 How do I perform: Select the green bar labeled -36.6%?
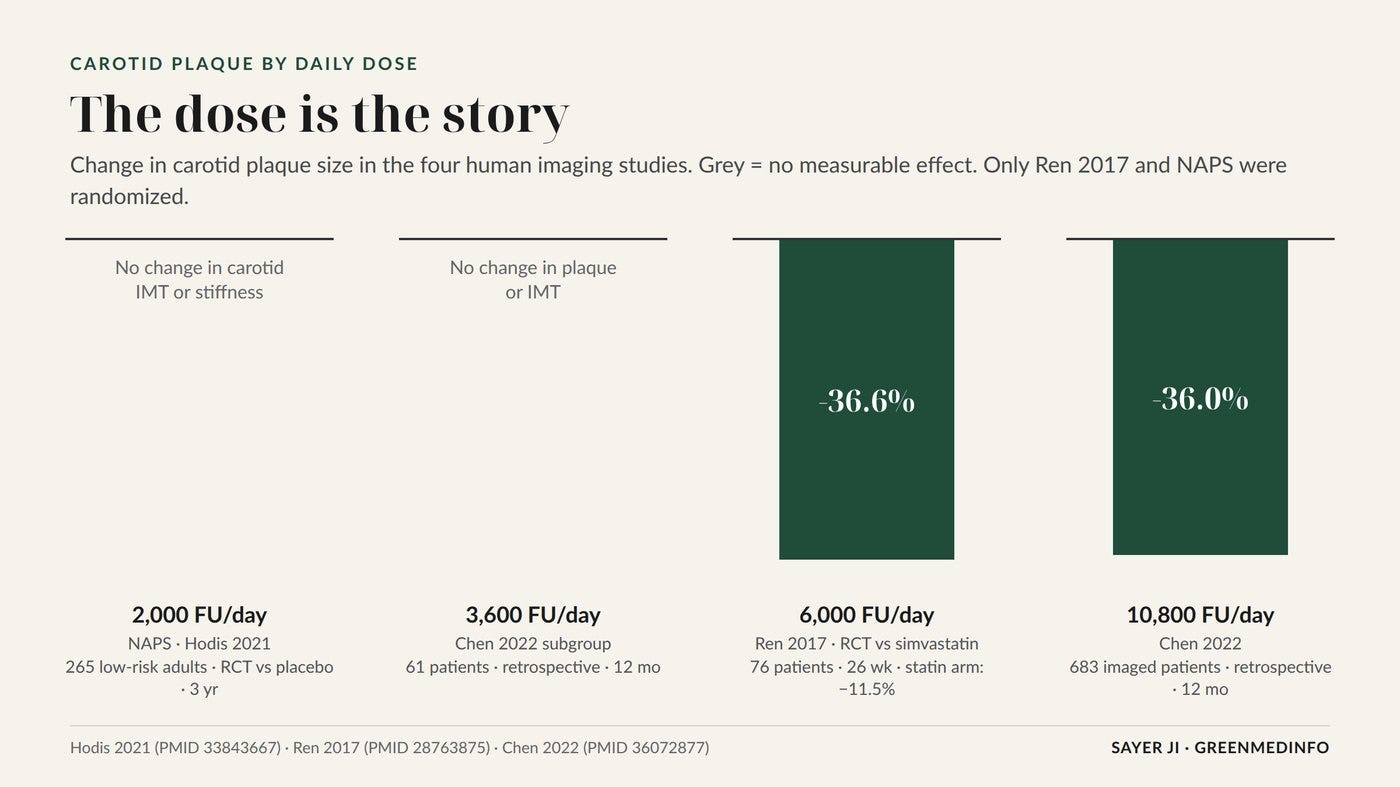866,399
